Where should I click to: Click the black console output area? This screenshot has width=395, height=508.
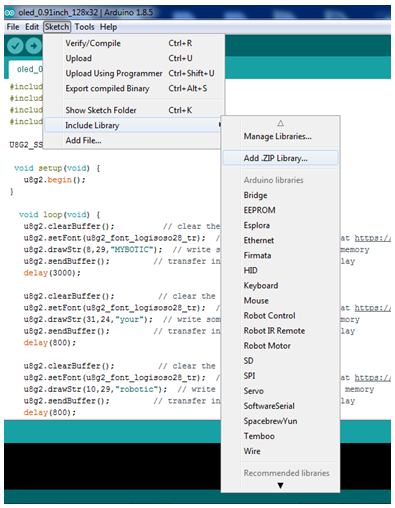coord(113,466)
